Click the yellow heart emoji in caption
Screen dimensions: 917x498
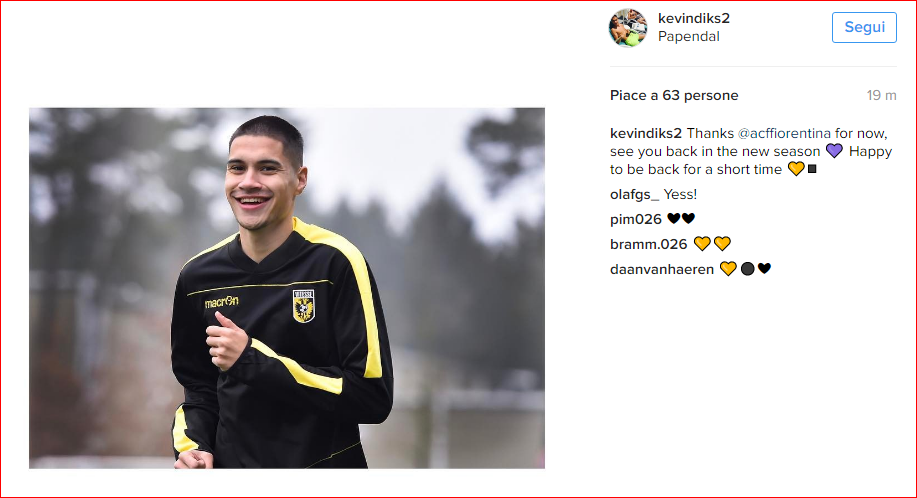pos(796,169)
